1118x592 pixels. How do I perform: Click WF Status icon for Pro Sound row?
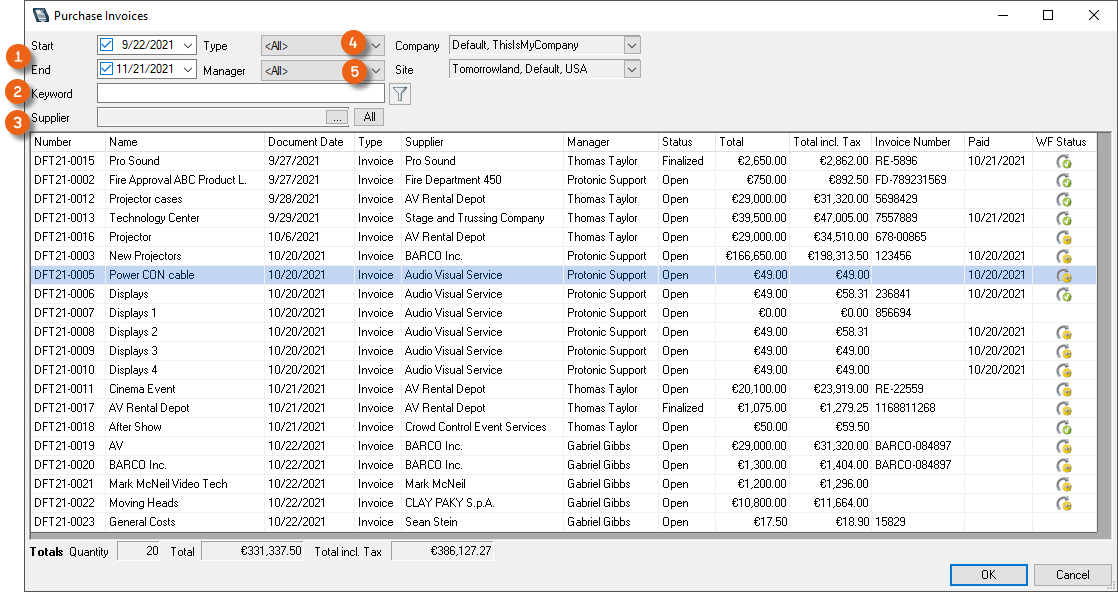point(1065,161)
